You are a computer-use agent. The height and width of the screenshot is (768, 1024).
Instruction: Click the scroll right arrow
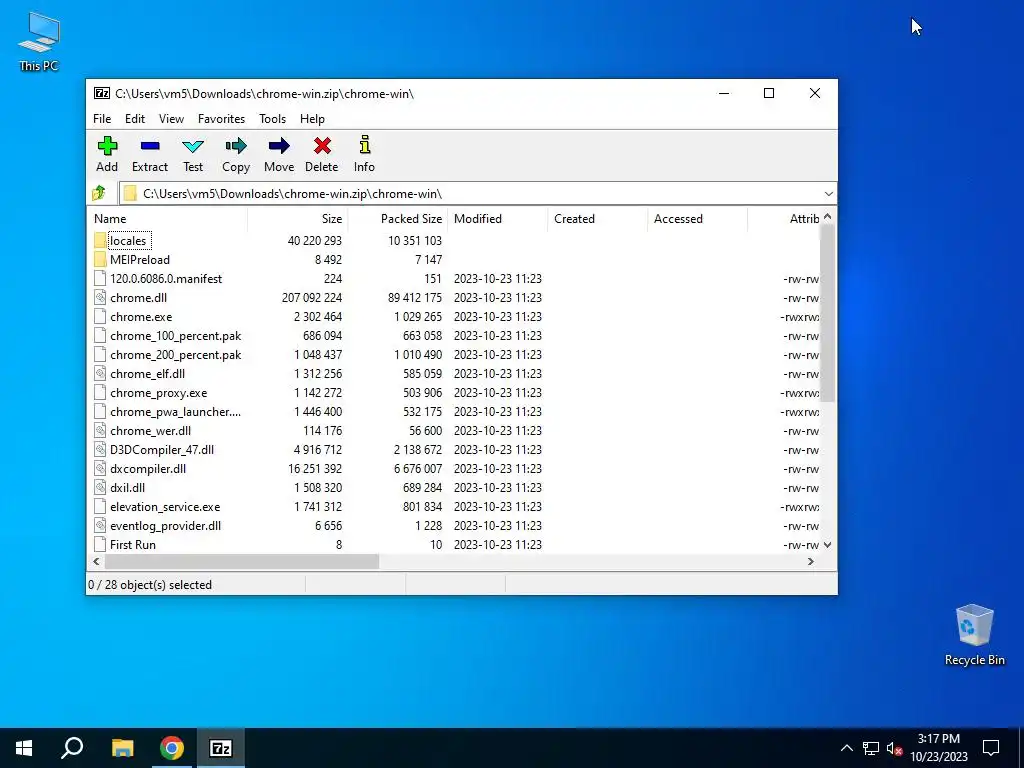[x=811, y=562]
